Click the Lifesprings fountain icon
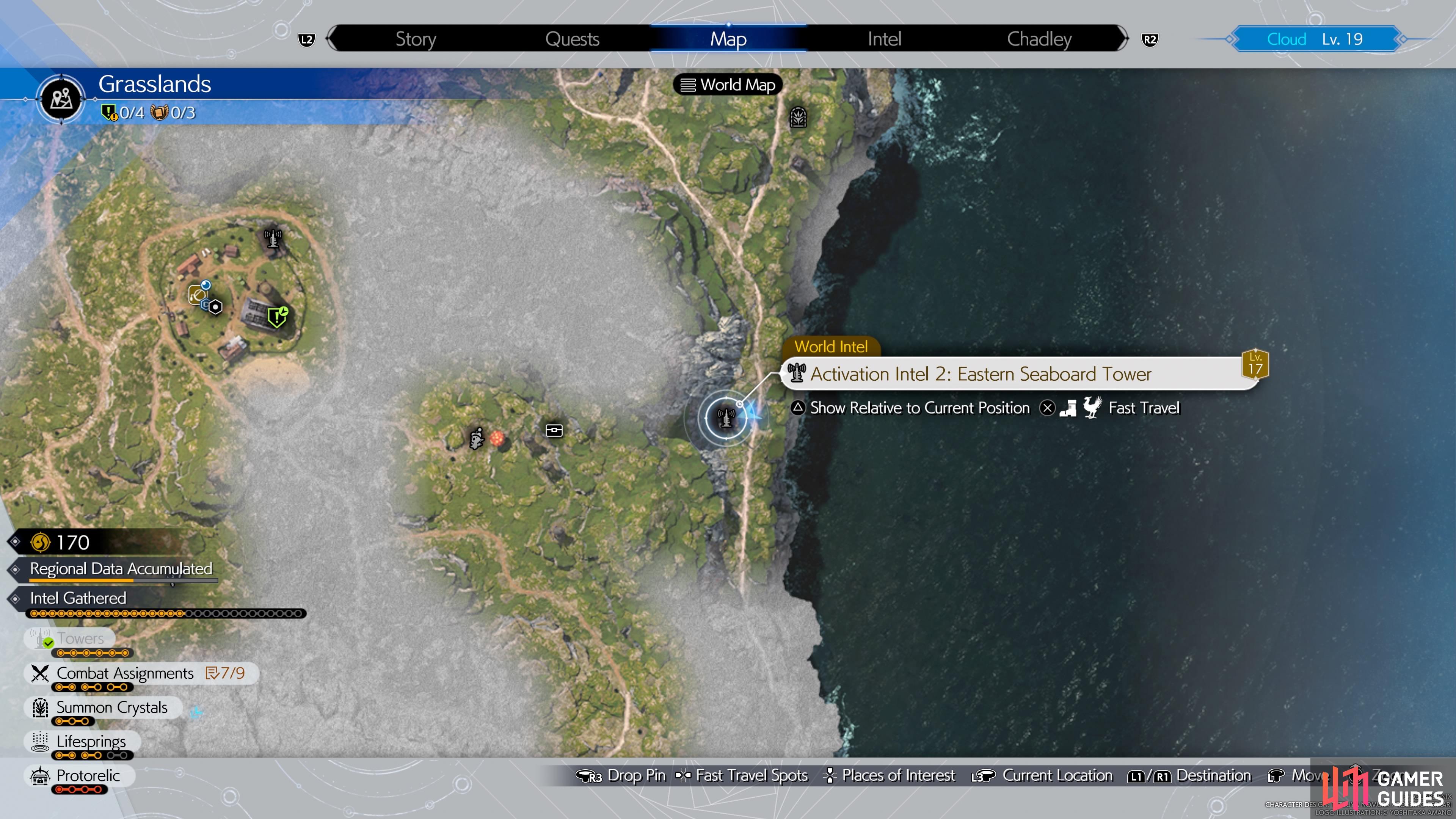Viewport: 1456px width, 819px height. [x=40, y=742]
